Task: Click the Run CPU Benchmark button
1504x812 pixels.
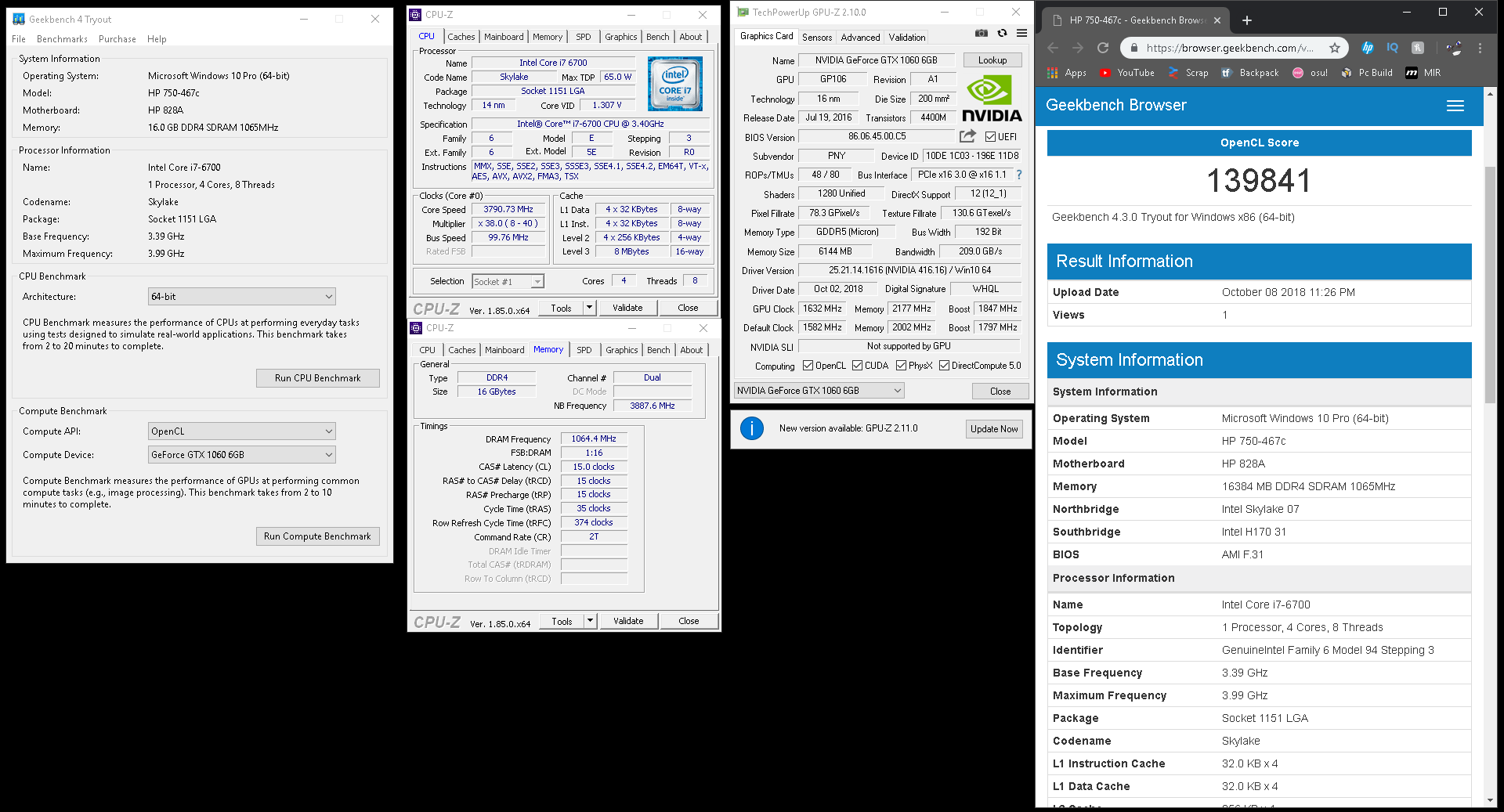Action: pyautogui.click(x=318, y=378)
